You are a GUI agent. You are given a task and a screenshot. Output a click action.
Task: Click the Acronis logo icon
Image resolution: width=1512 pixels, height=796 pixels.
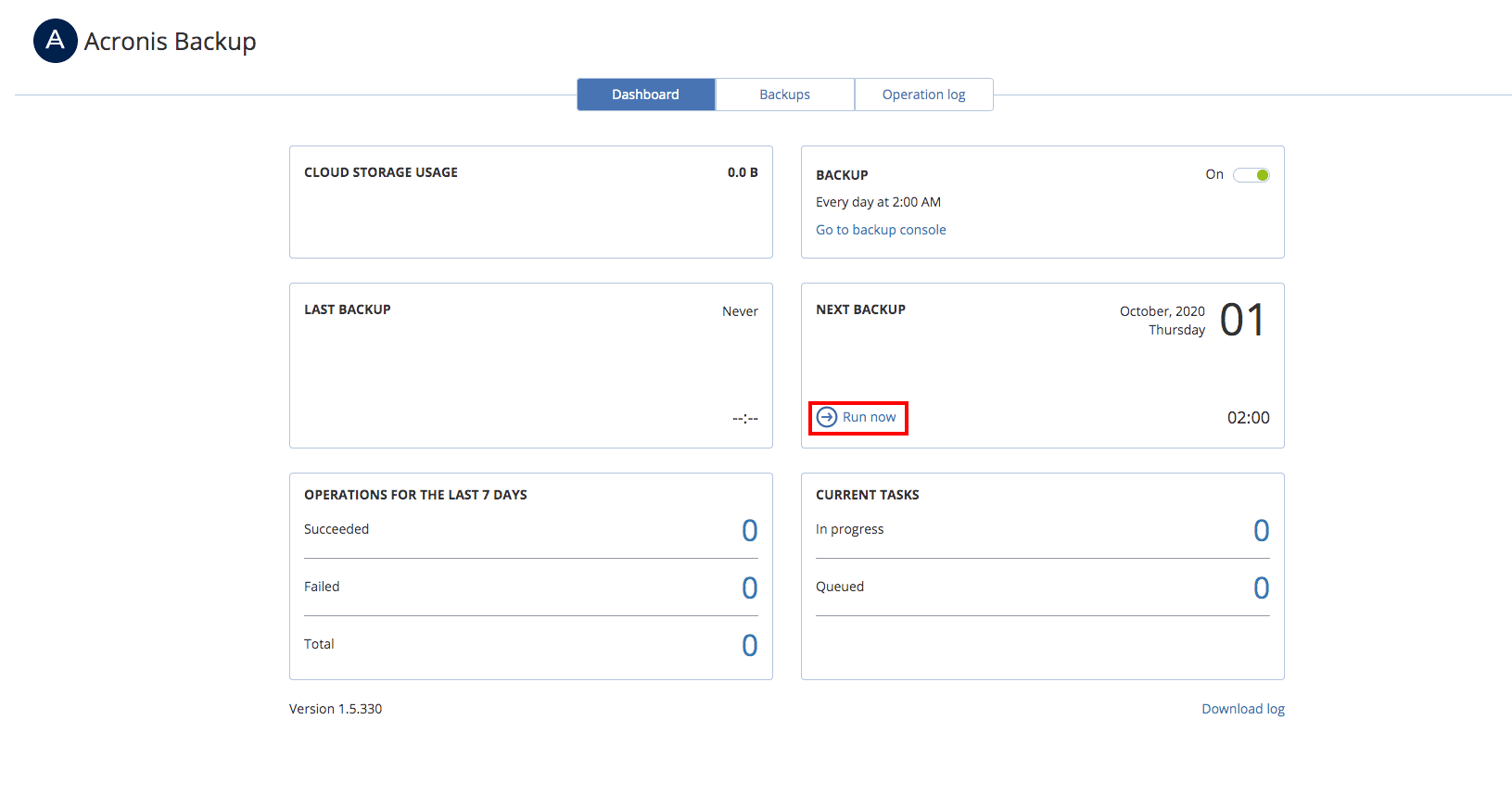click(x=56, y=41)
